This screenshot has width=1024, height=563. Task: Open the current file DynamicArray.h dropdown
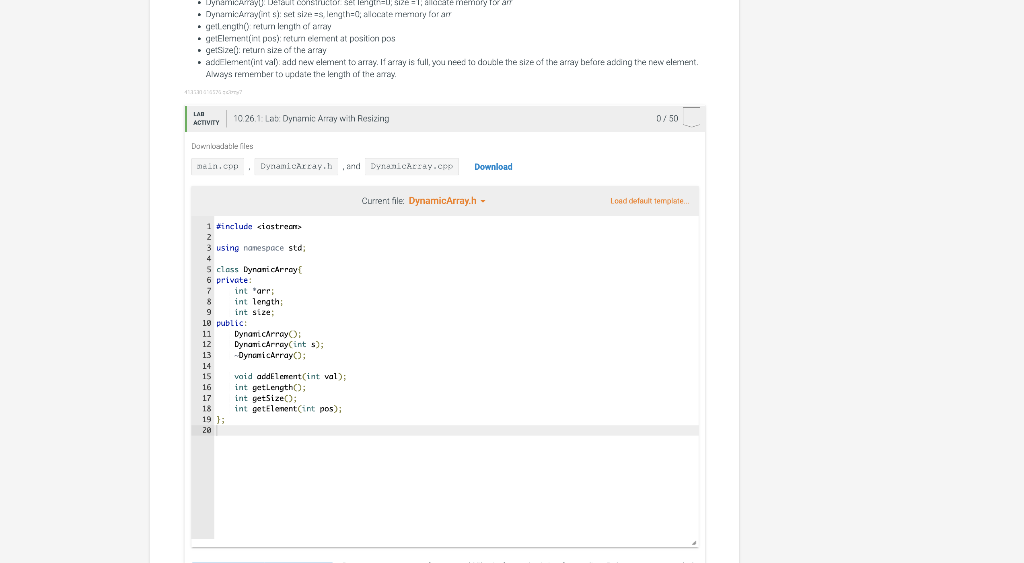(447, 201)
